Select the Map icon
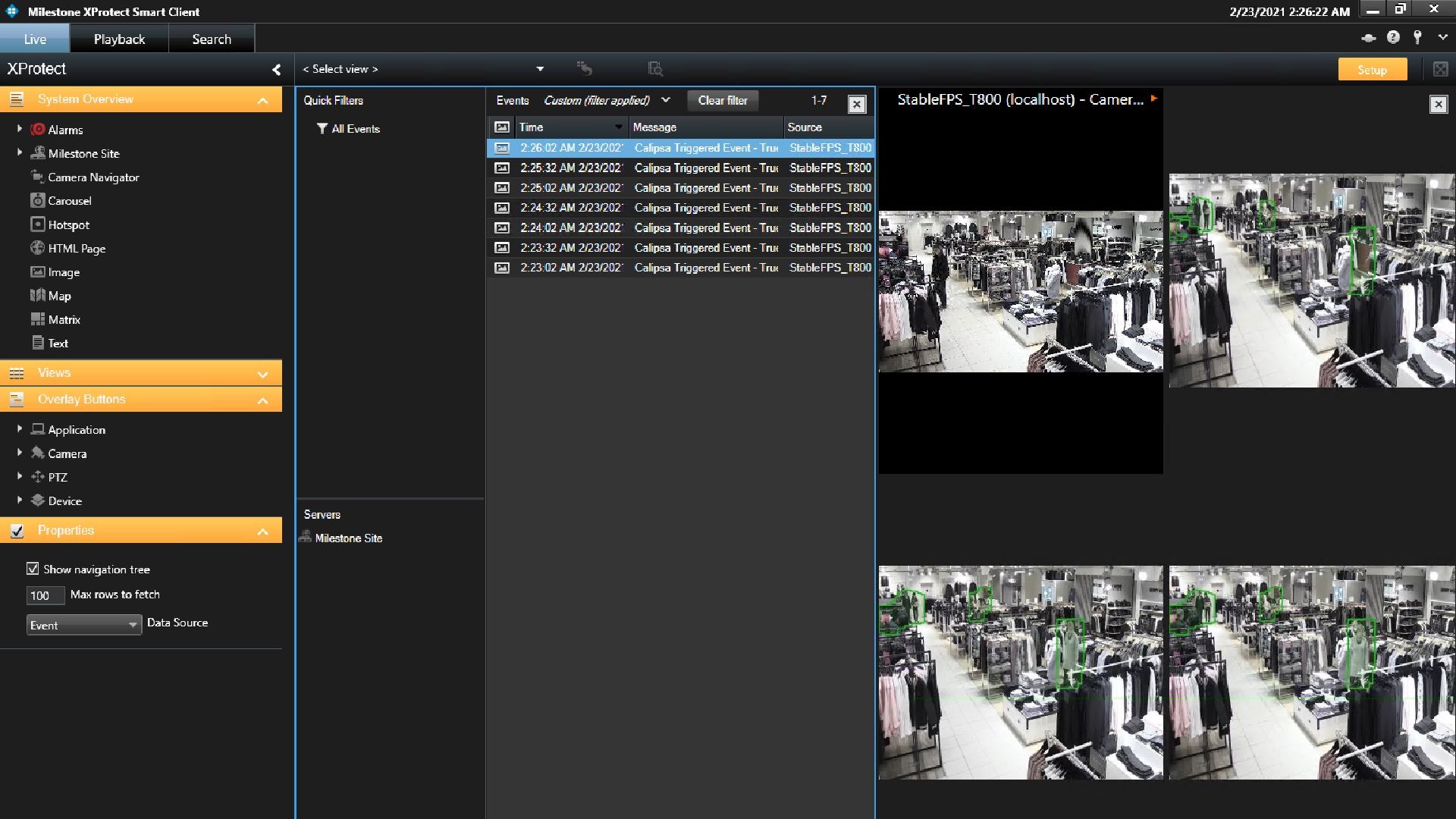 [38, 296]
